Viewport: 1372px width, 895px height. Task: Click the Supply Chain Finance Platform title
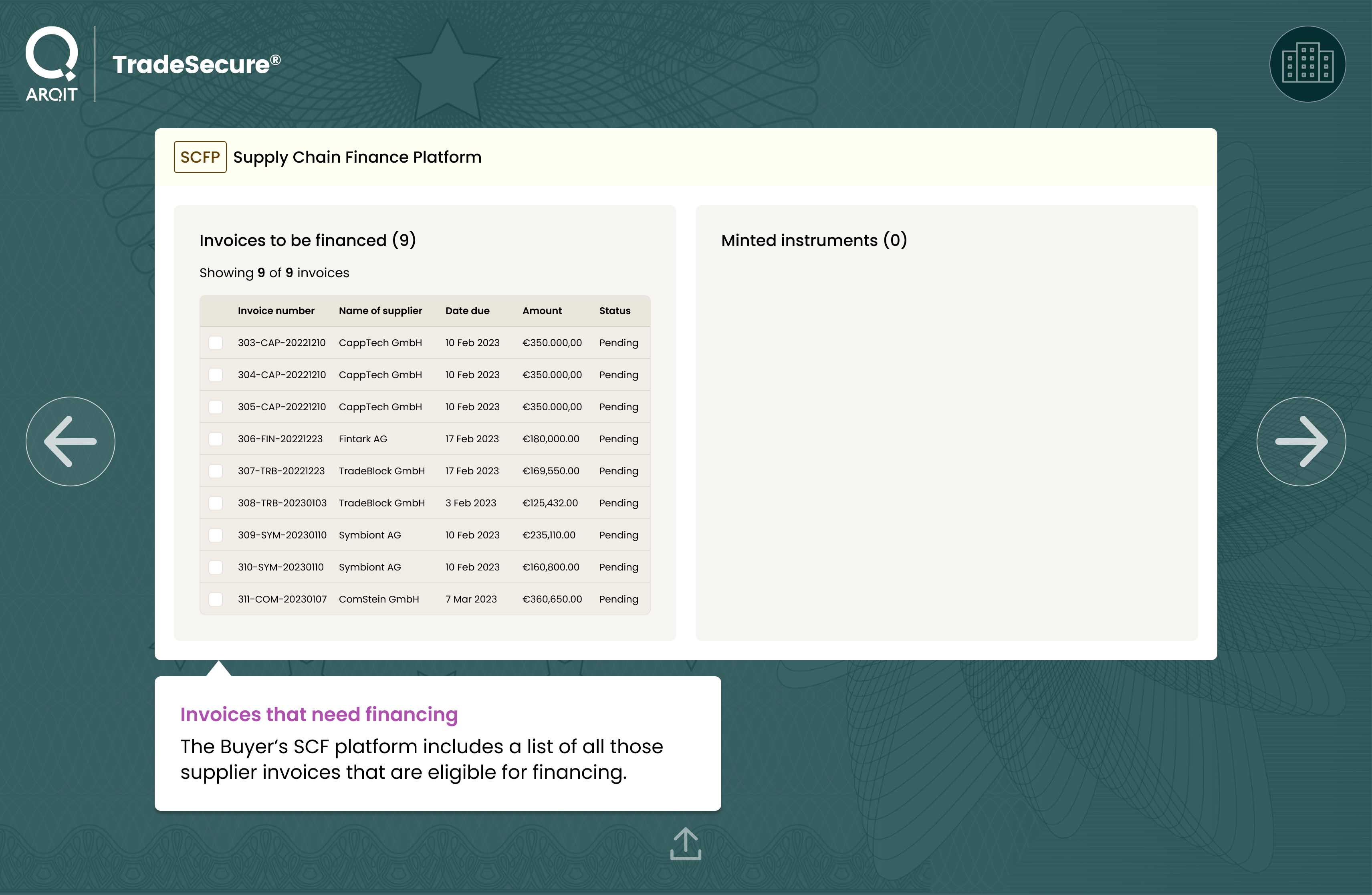pos(357,157)
